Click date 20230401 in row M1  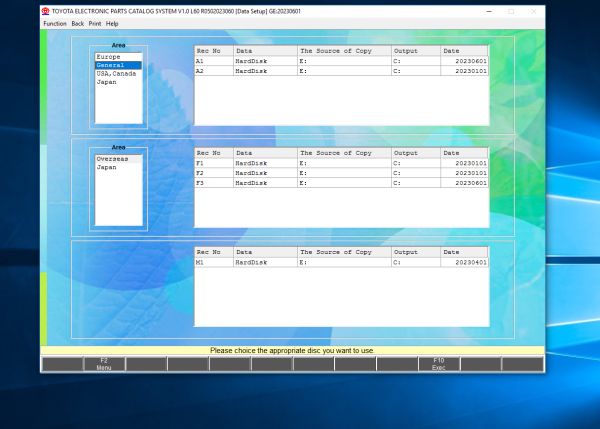click(x=464, y=262)
